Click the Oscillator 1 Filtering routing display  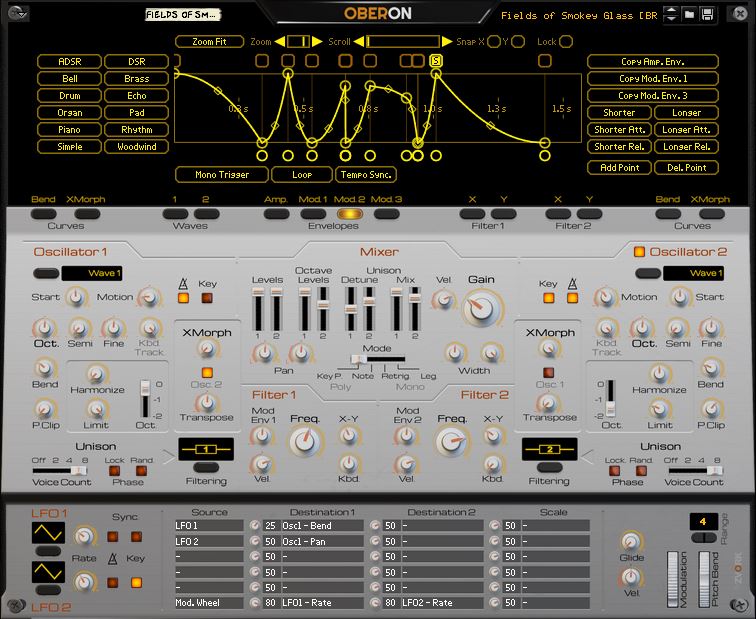(x=205, y=450)
